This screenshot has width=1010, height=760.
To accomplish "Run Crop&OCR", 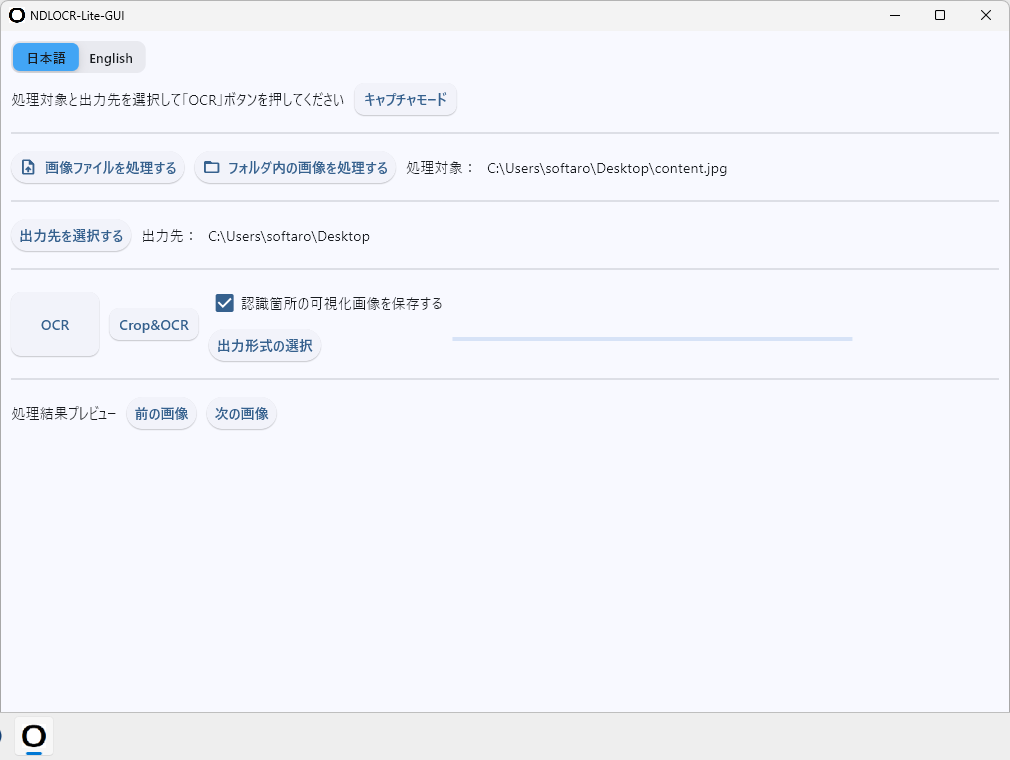I will 154,325.
